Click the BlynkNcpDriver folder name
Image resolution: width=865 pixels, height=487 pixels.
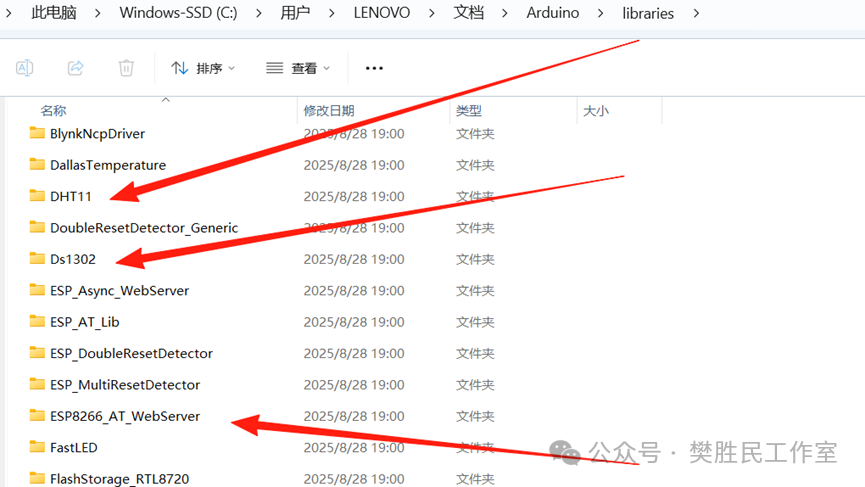[97, 134]
